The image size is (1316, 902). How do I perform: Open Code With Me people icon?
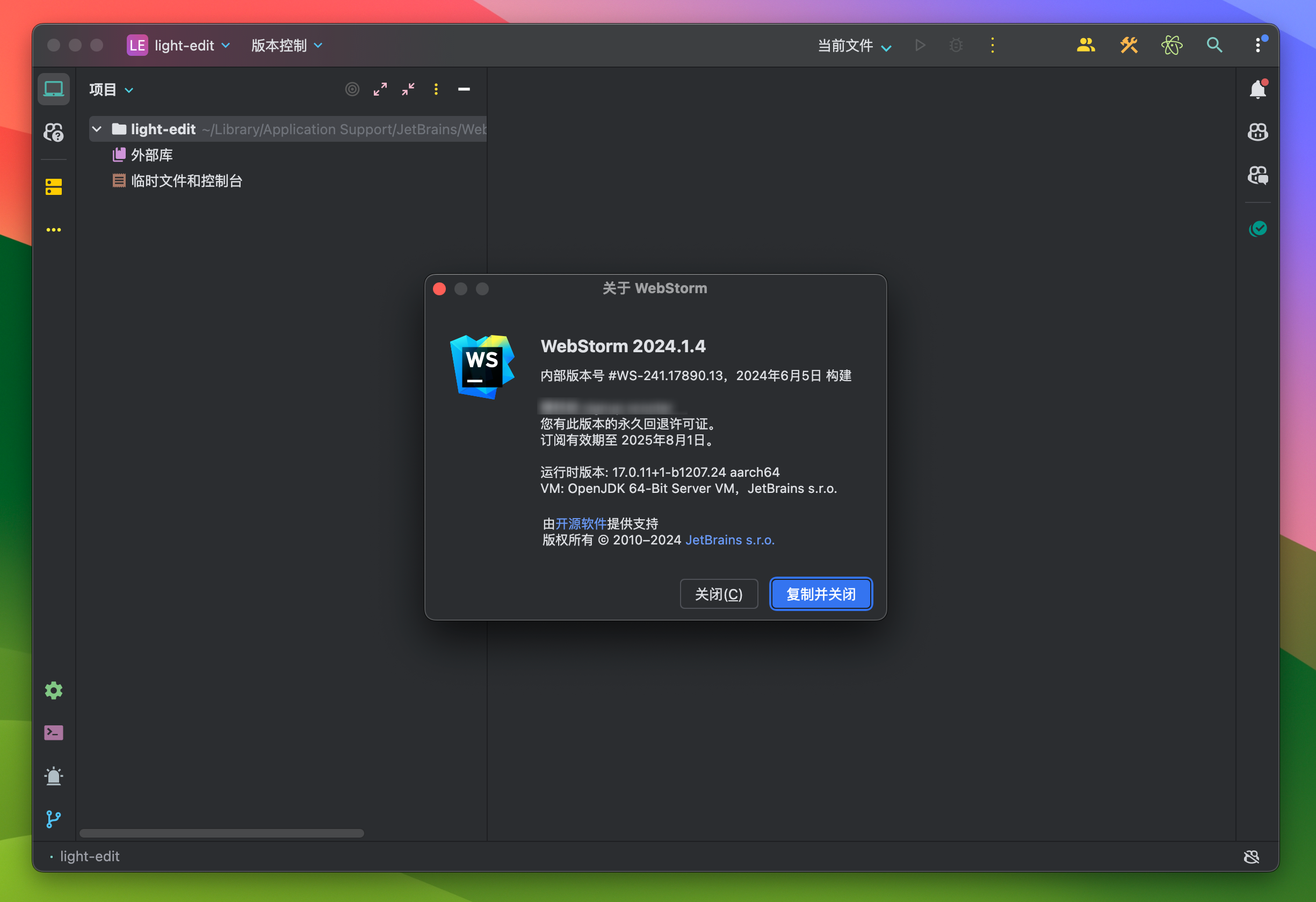tap(1086, 45)
